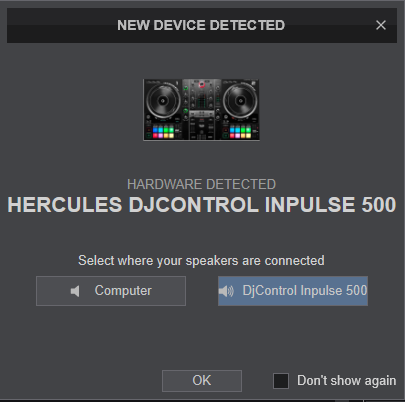Screen dimensions: 405x402
Task: Click the HERCULES DJCONTROL INPULSE 500 heading
Action: pos(202,205)
